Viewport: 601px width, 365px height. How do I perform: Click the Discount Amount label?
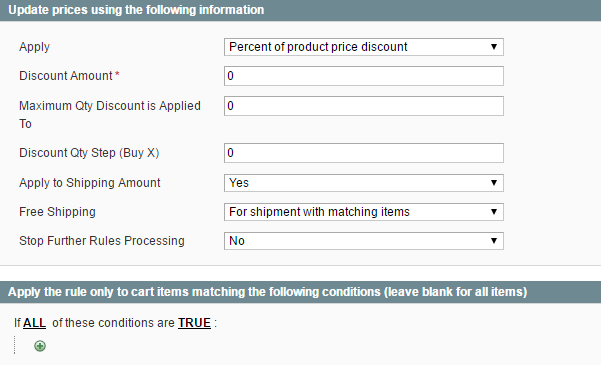[66, 76]
